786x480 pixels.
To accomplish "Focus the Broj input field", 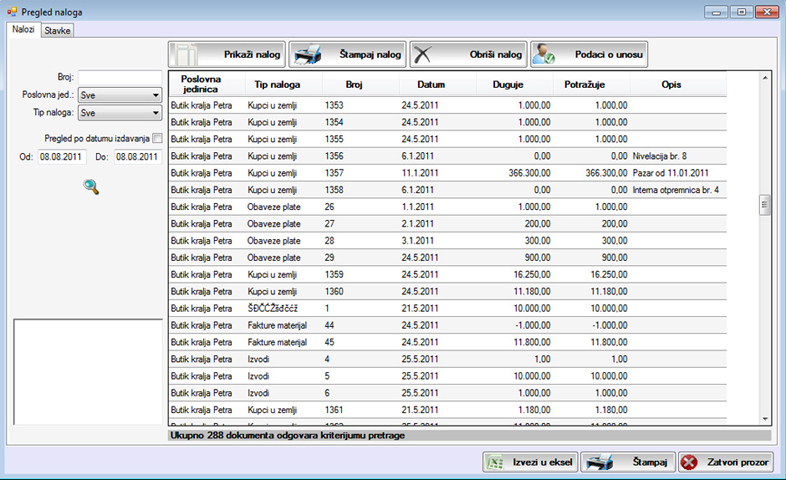I will tap(120, 77).
